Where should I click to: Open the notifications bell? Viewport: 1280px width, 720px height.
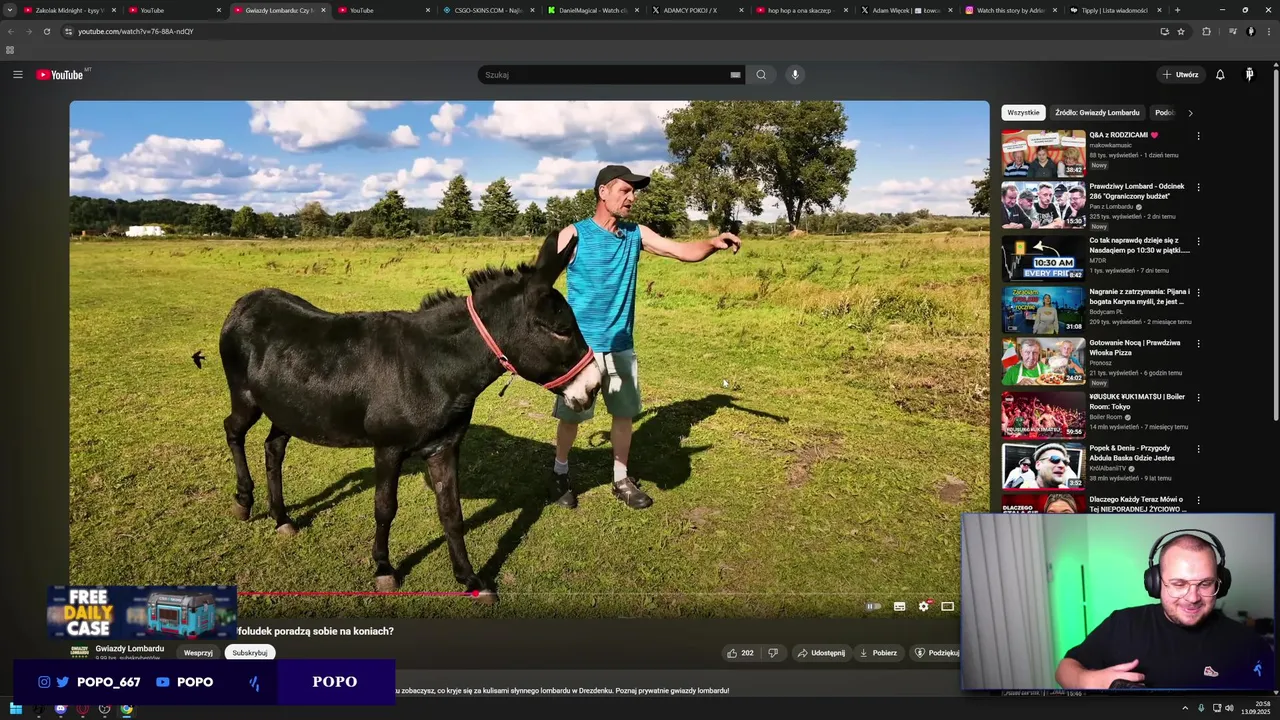pos(1220,74)
